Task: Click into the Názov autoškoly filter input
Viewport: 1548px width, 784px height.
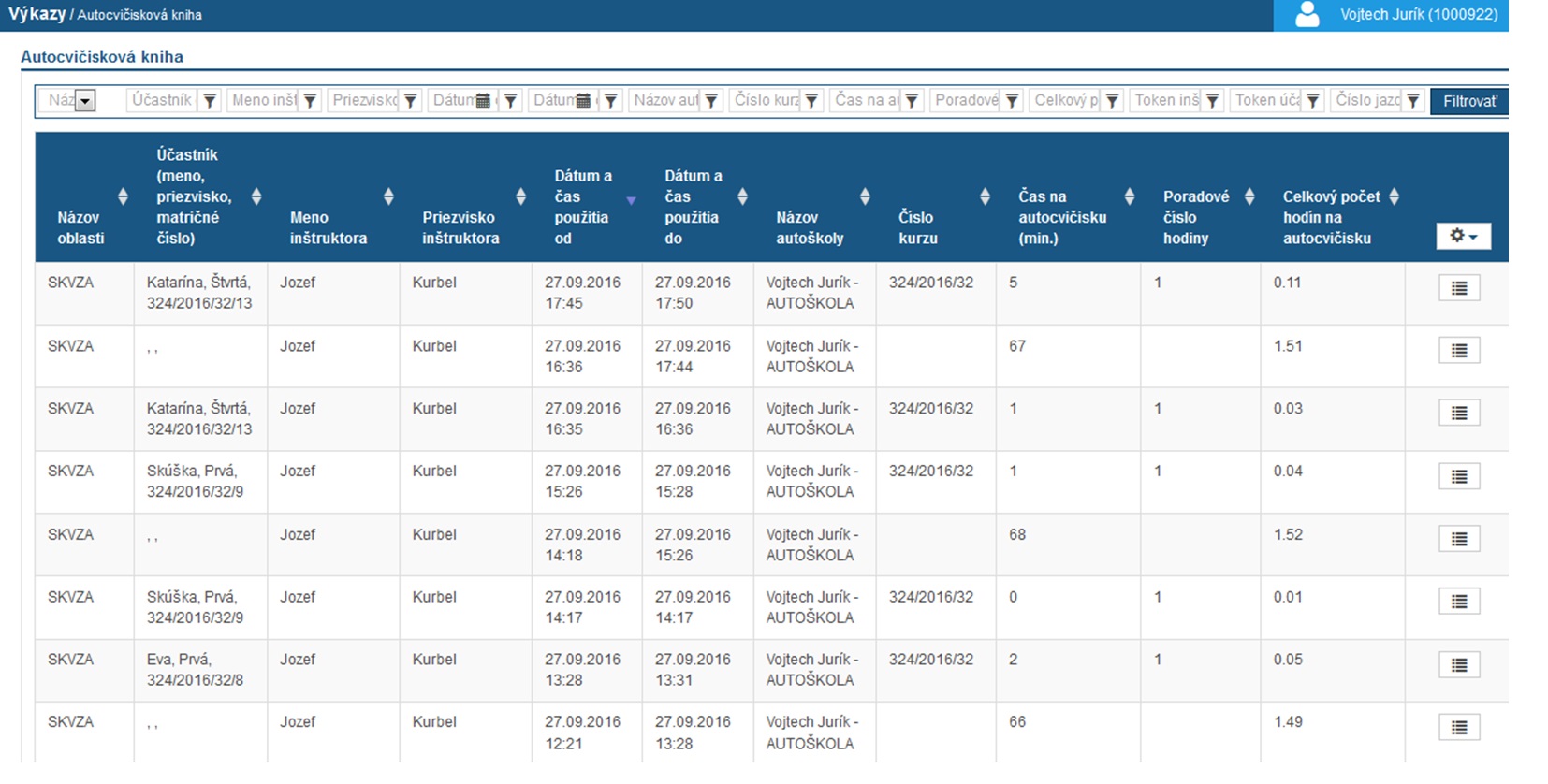Action: [664, 101]
